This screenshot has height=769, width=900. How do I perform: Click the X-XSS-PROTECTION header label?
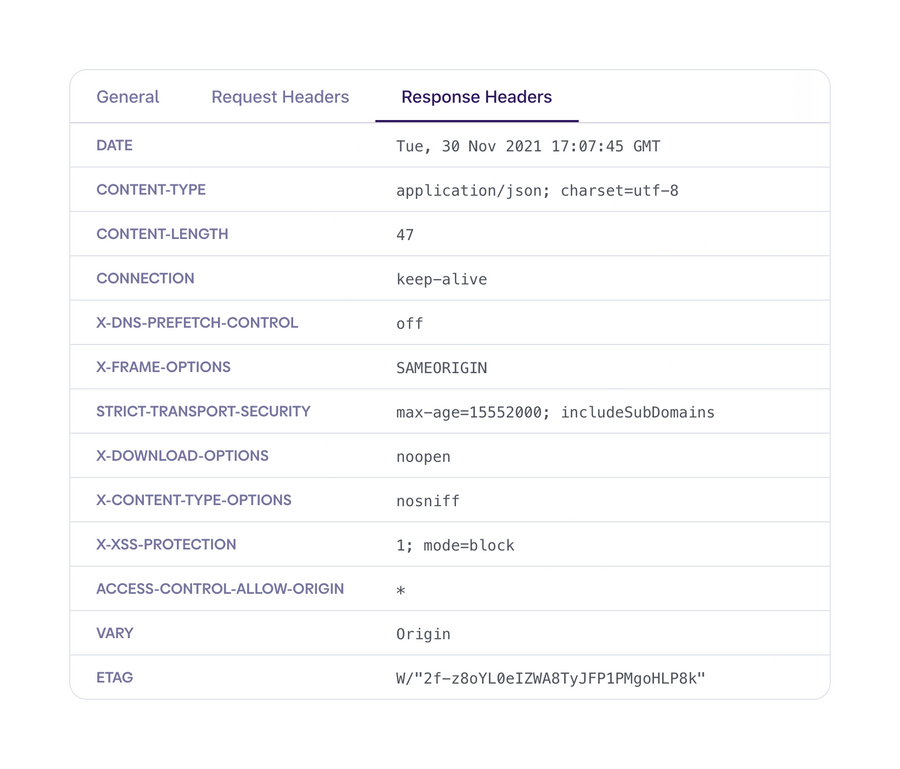[x=166, y=545]
